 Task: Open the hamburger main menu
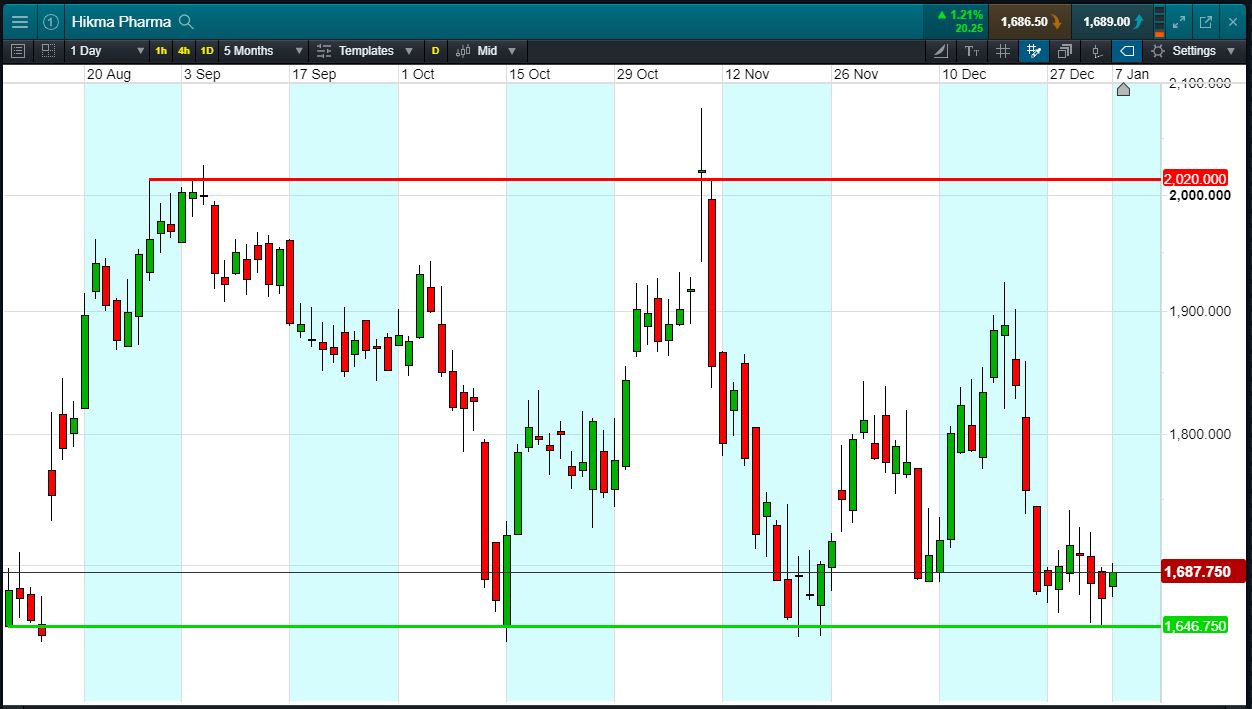[x=20, y=21]
